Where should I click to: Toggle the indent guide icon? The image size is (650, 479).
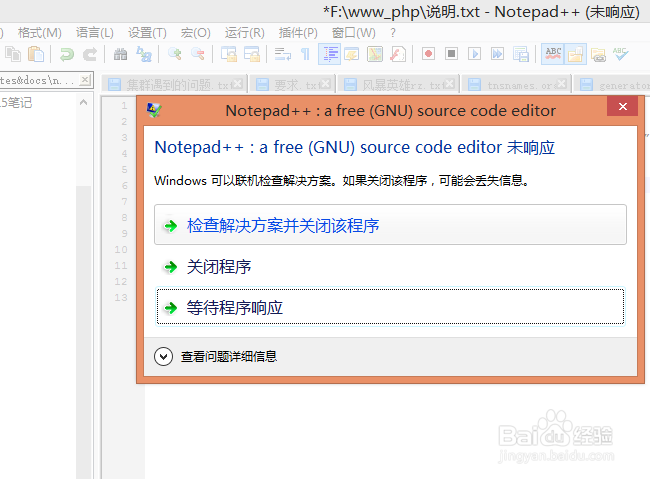click(x=330, y=54)
